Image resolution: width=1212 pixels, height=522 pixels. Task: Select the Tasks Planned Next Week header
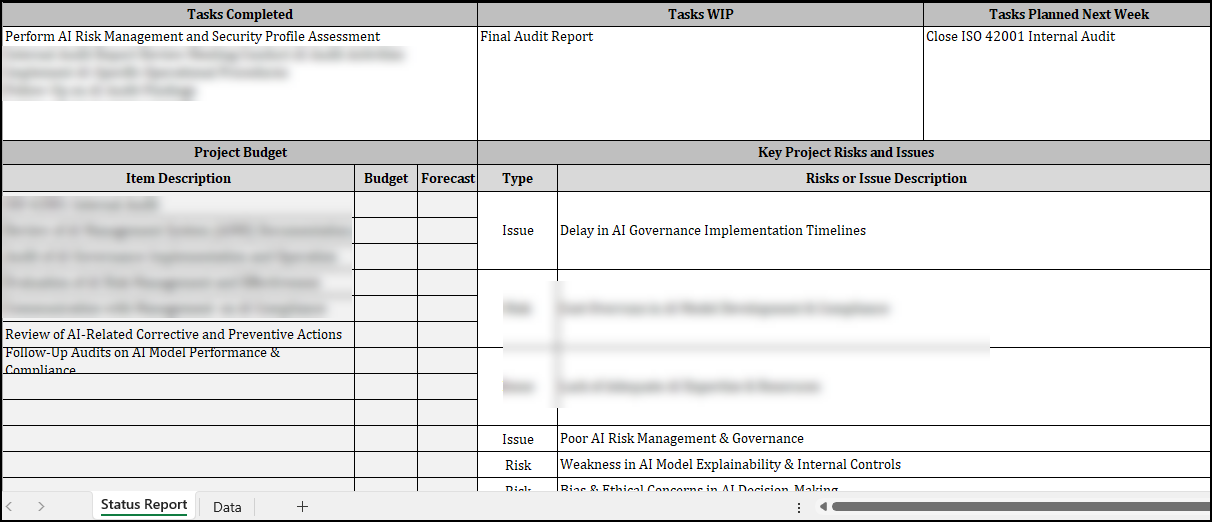coord(1068,14)
